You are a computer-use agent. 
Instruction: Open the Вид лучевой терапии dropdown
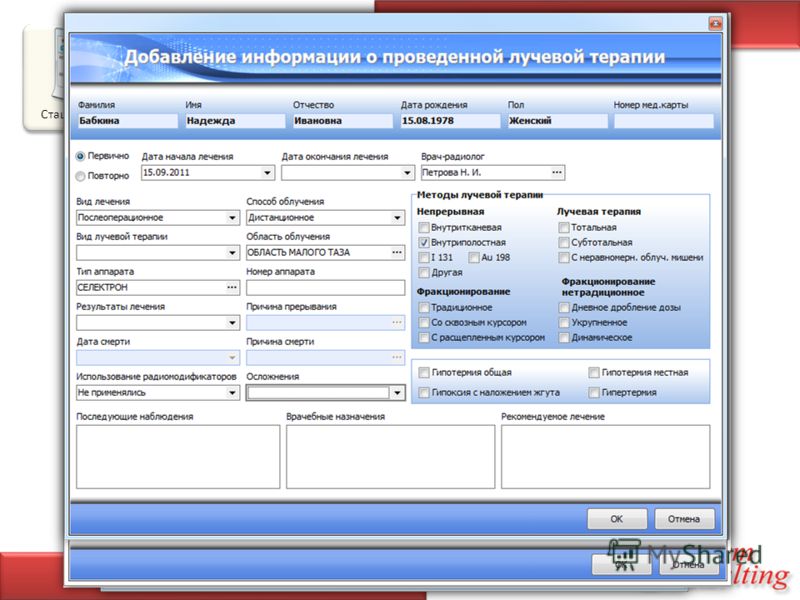pyautogui.click(x=232, y=253)
